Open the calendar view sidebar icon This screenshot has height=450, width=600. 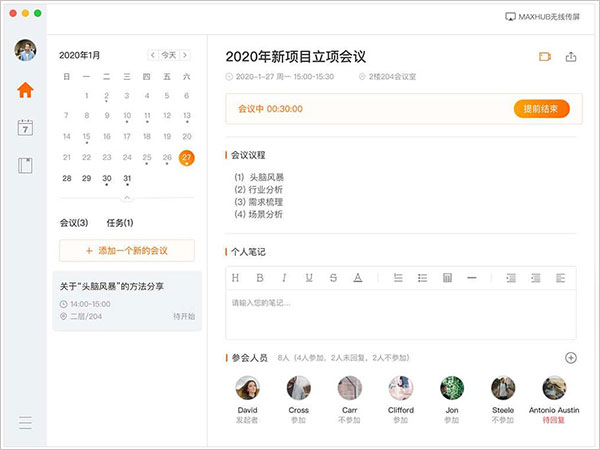click(x=25, y=127)
